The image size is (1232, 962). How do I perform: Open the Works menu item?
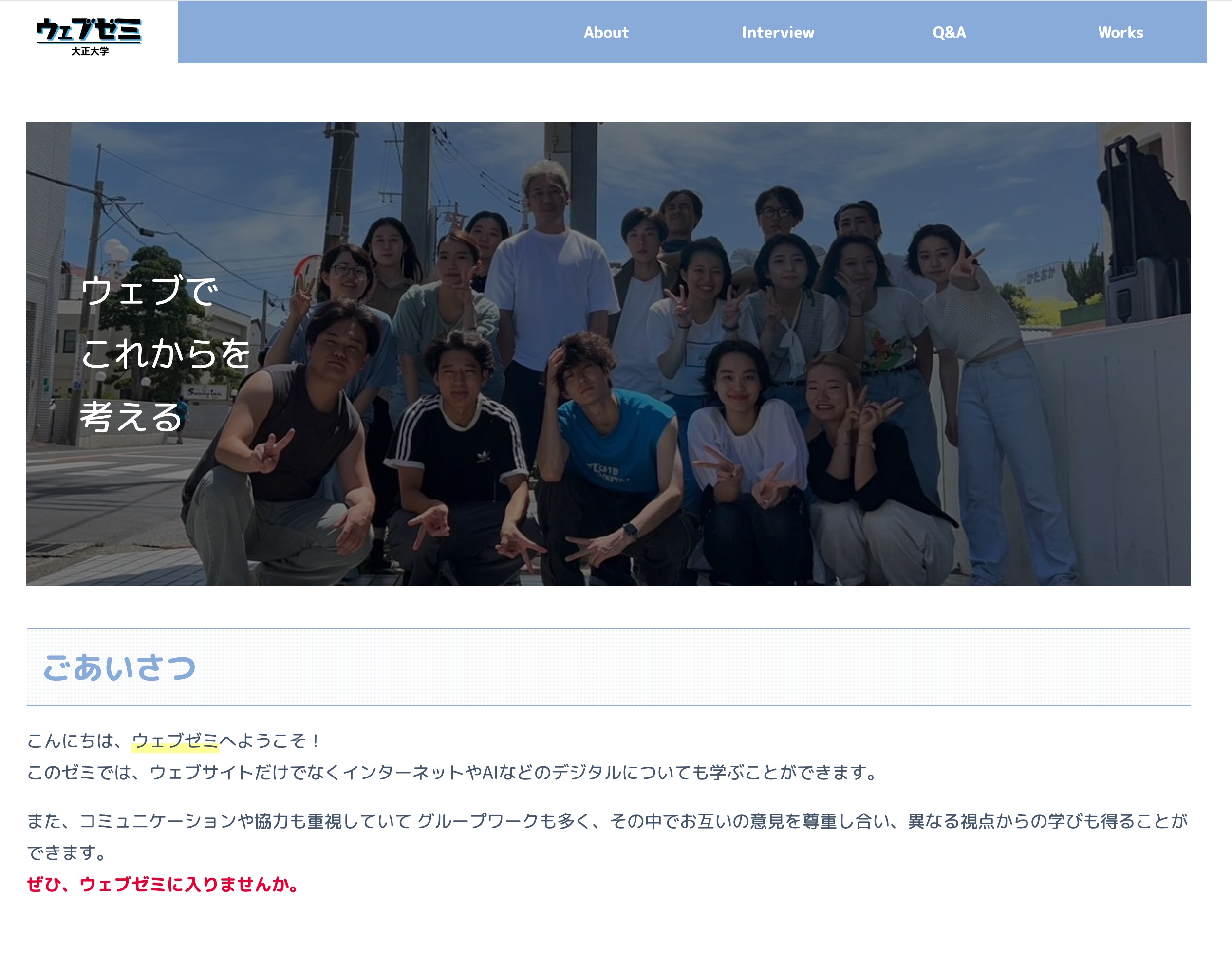click(x=1120, y=33)
